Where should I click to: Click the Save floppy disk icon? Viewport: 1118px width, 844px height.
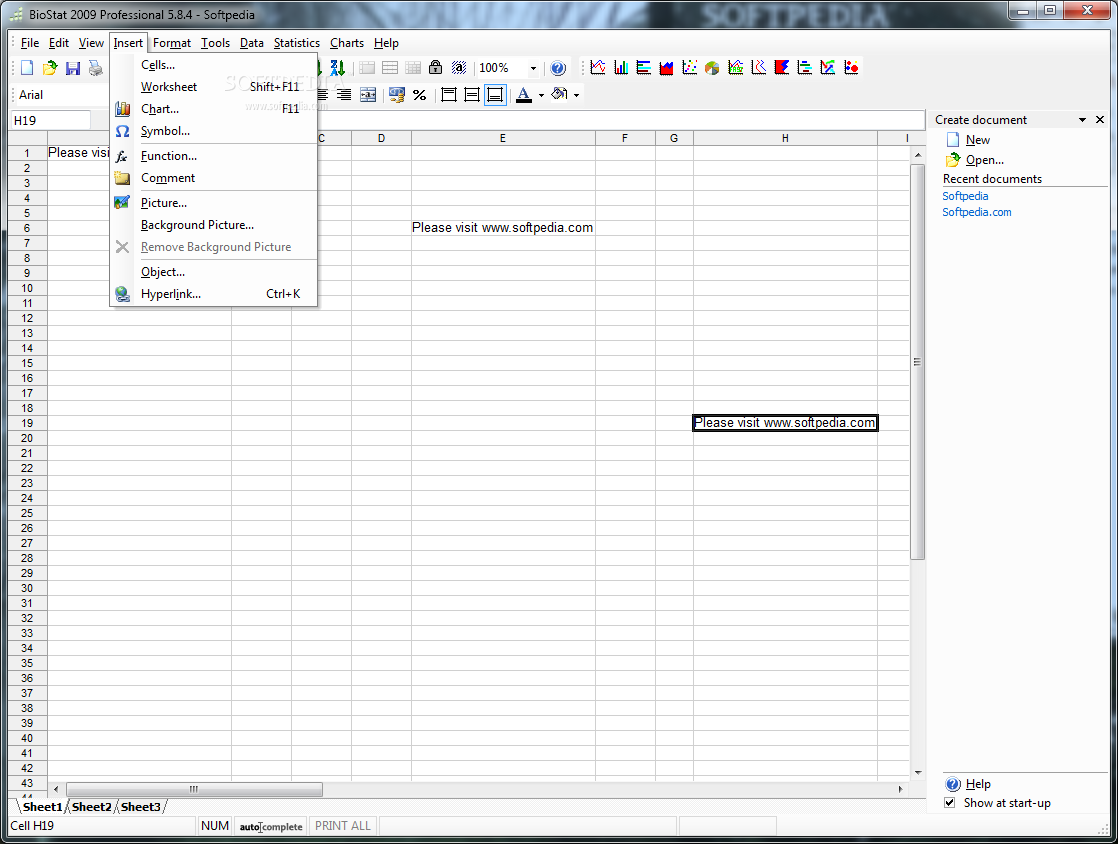click(73, 68)
